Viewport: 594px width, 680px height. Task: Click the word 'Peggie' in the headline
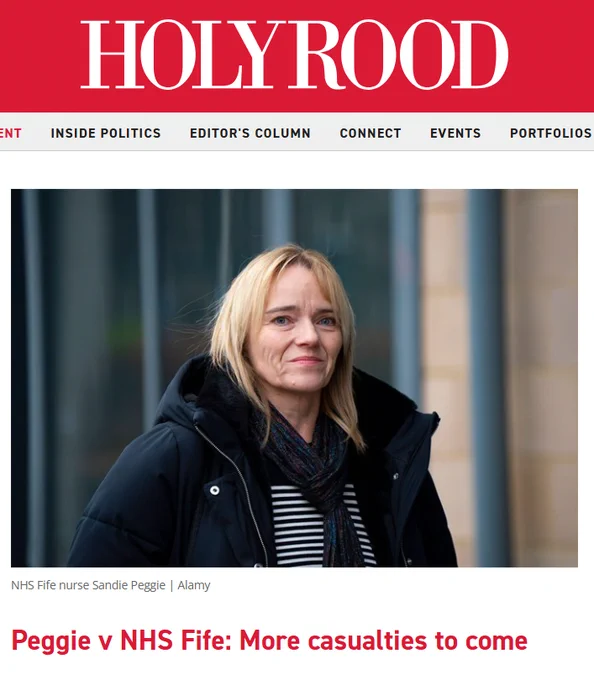pyautogui.click(x=51, y=641)
